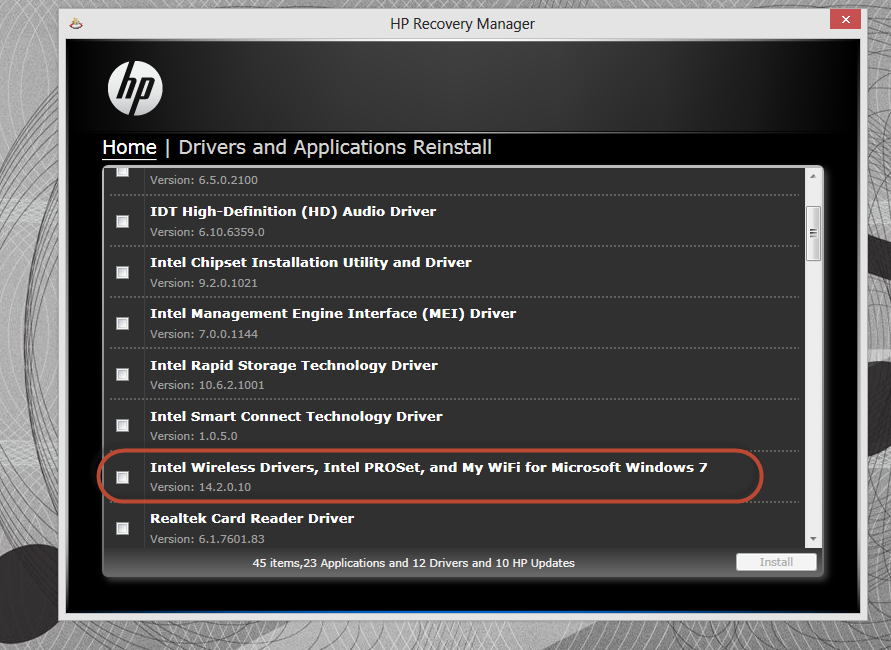Check the Intel Chipset Installation Utility checkbox
The width and height of the screenshot is (891, 650).
(122, 271)
